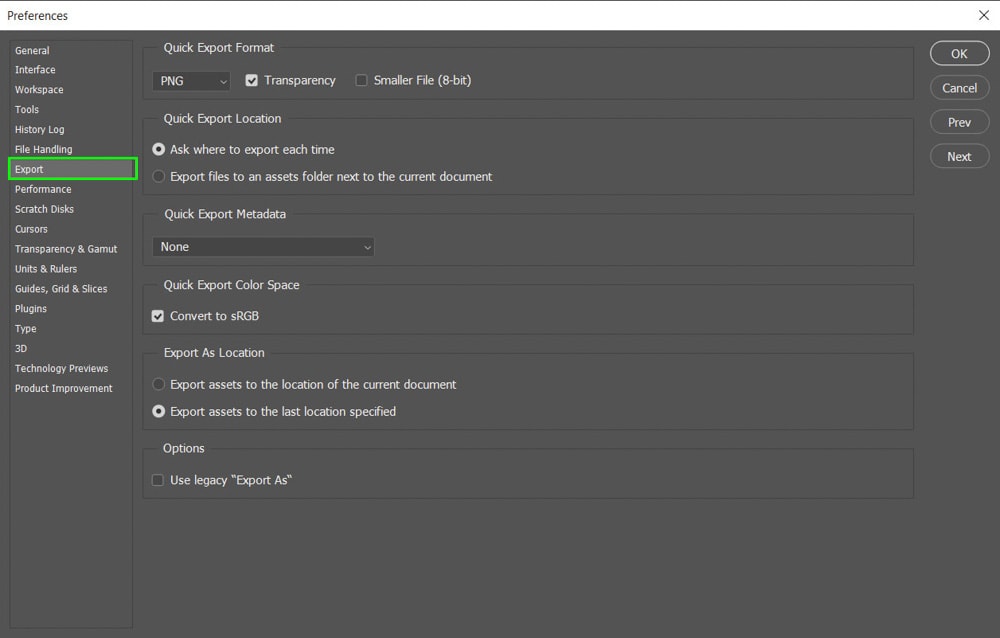Toggle Smaller File (8-bit) checkbox

pyautogui.click(x=362, y=80)
